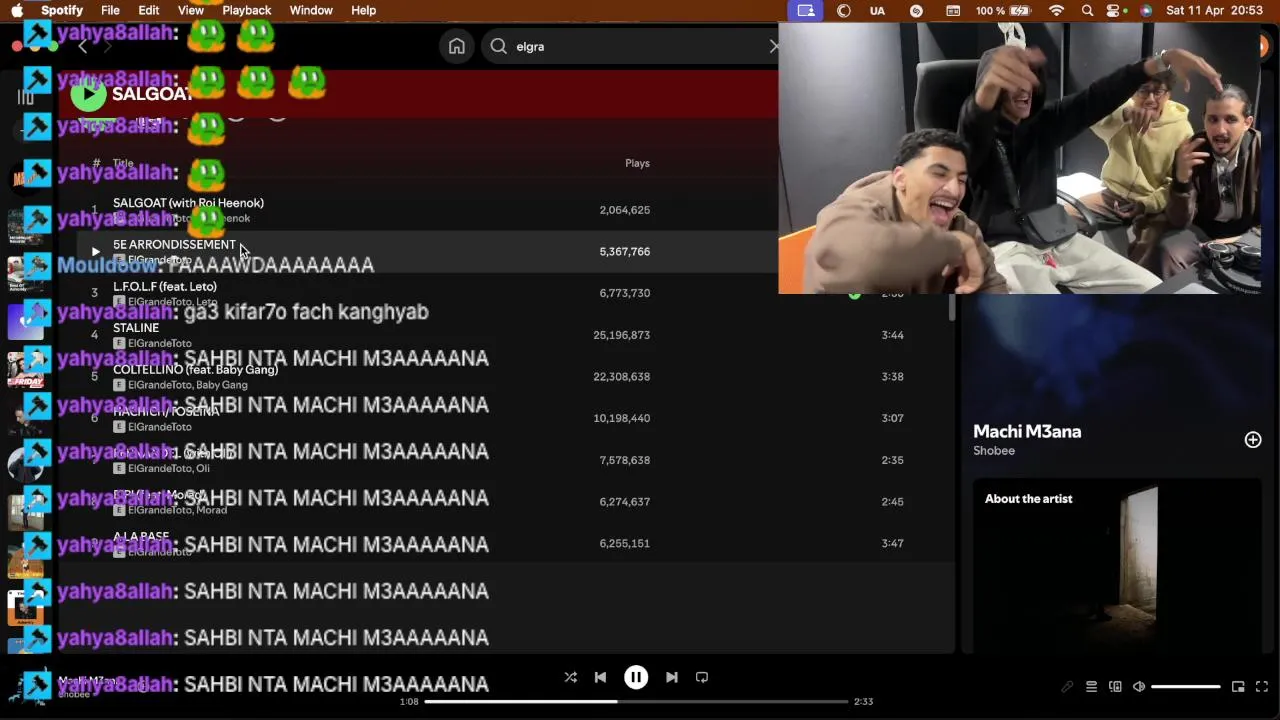
Task: Mute with the speaker volume icon
Action: [1139, 687]
